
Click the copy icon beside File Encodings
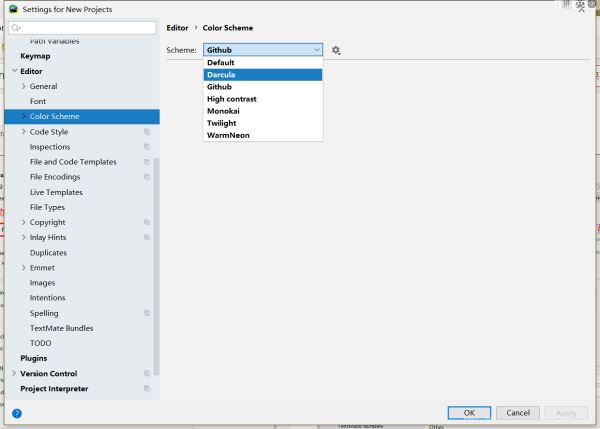click(146, 177)
